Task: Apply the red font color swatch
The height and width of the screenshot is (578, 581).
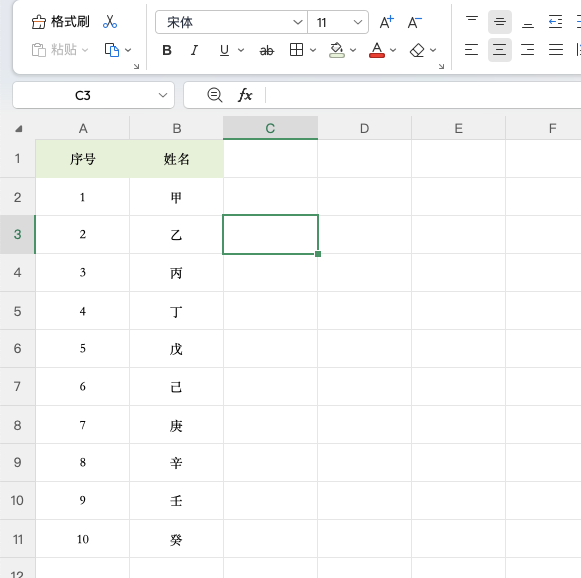Action: 377,50
